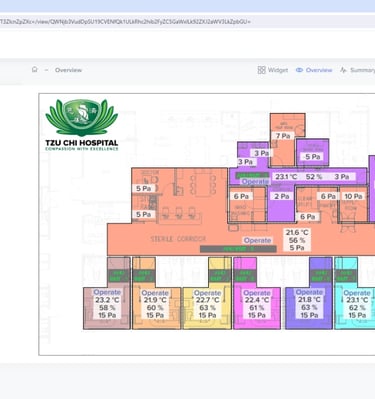The image size is (375, 399).
Task: Switch to the Widget view tab
Action: point(273,70)
